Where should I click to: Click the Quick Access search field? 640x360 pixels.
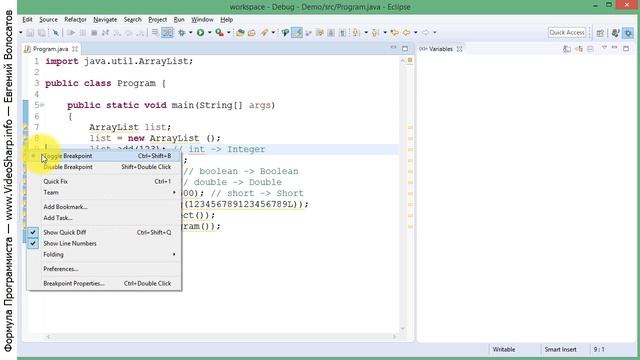(x=567, y=33)
